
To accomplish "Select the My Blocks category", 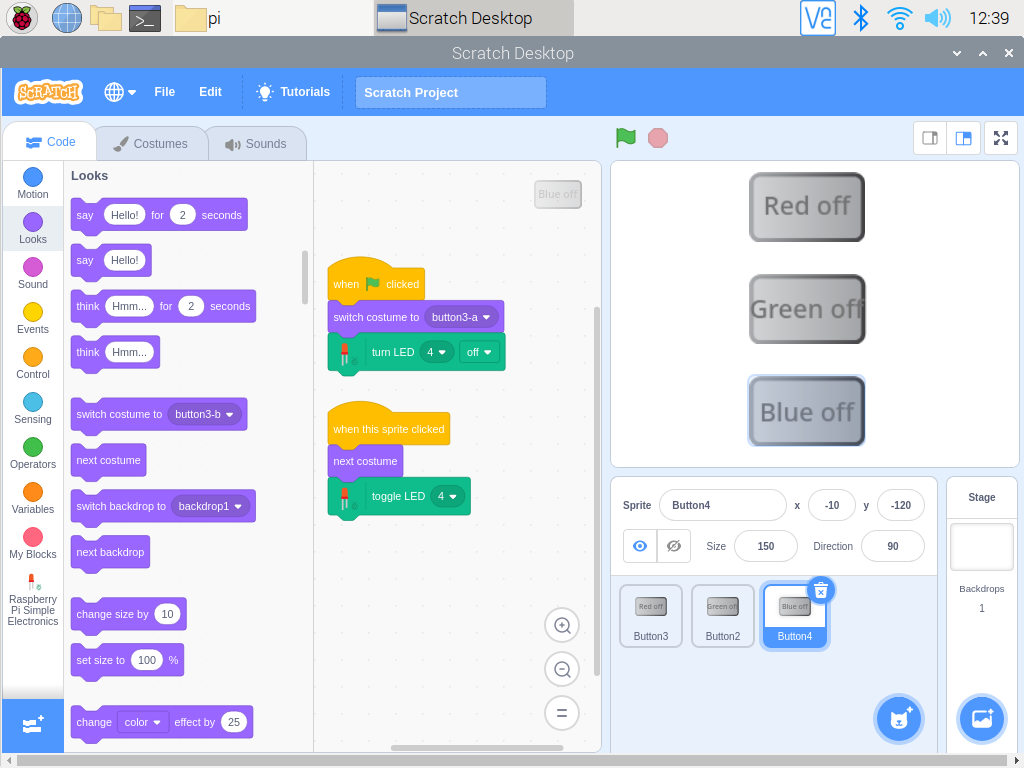I will (33, 544).
